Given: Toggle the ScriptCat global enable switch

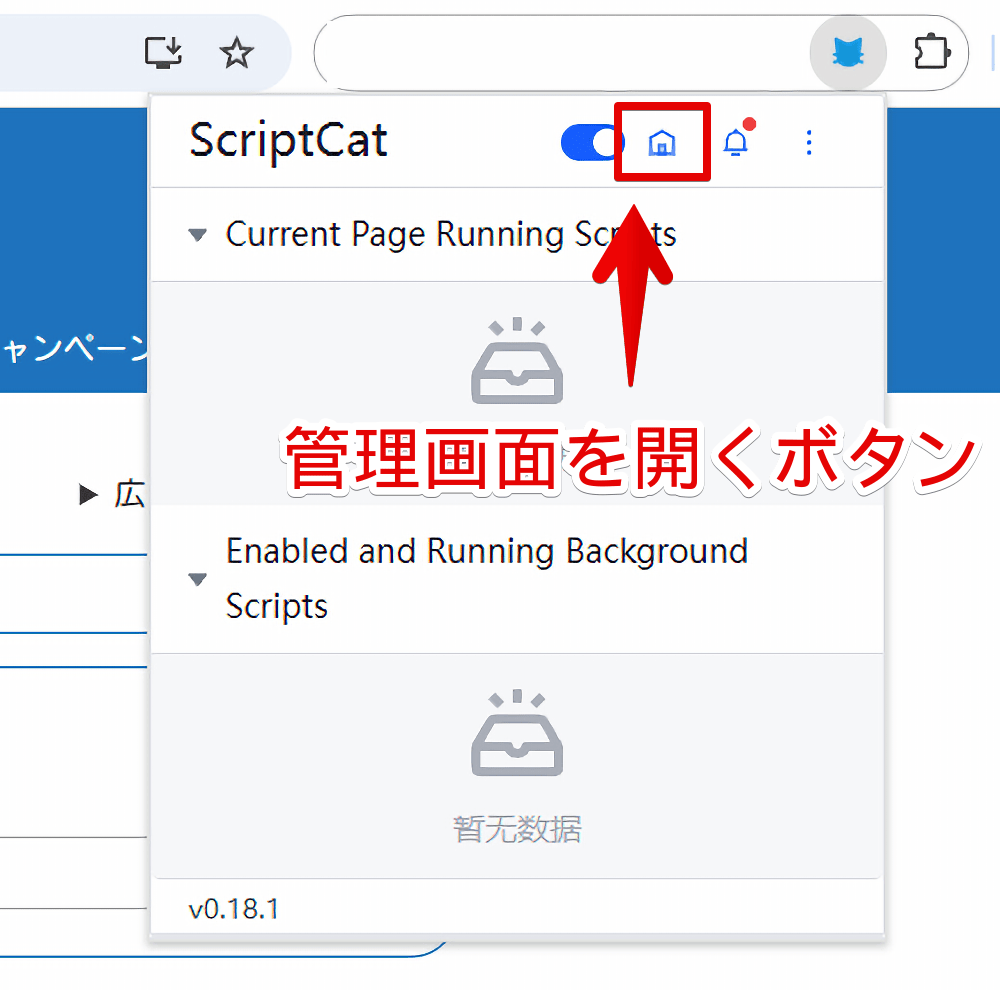Looking at the screenshot, I should 592,142.
